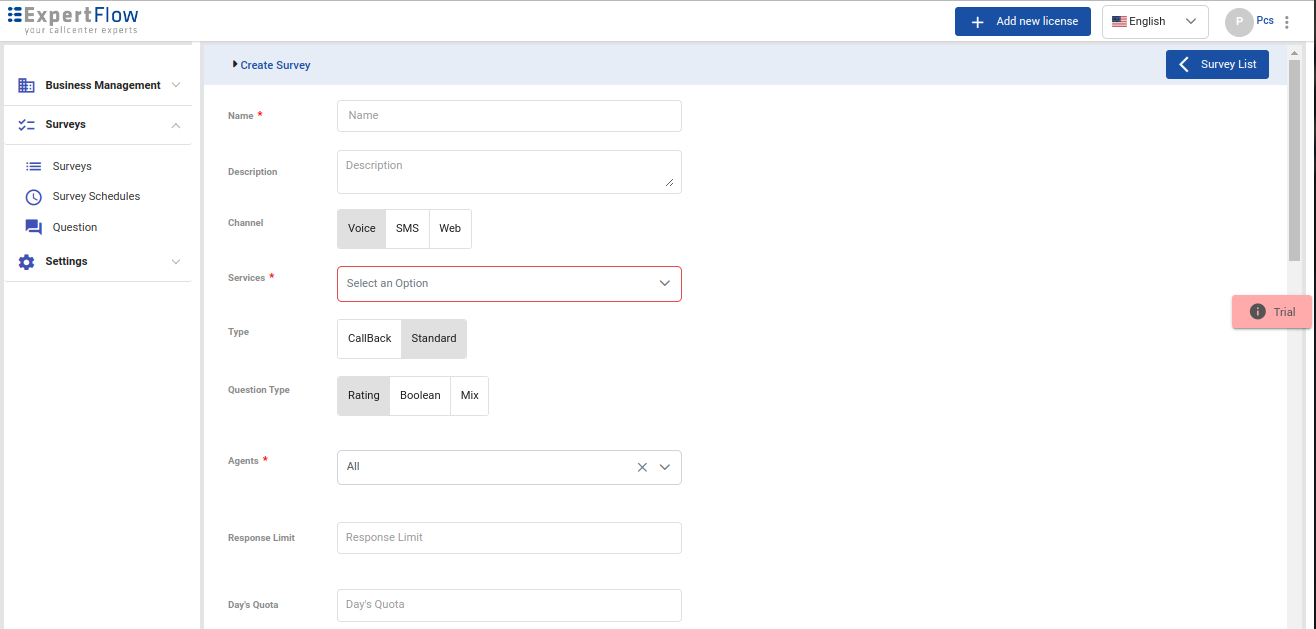Open the English language selector
Image resolution: width=1316 pixels, height=629 pixels.
tap(1154, 21)
